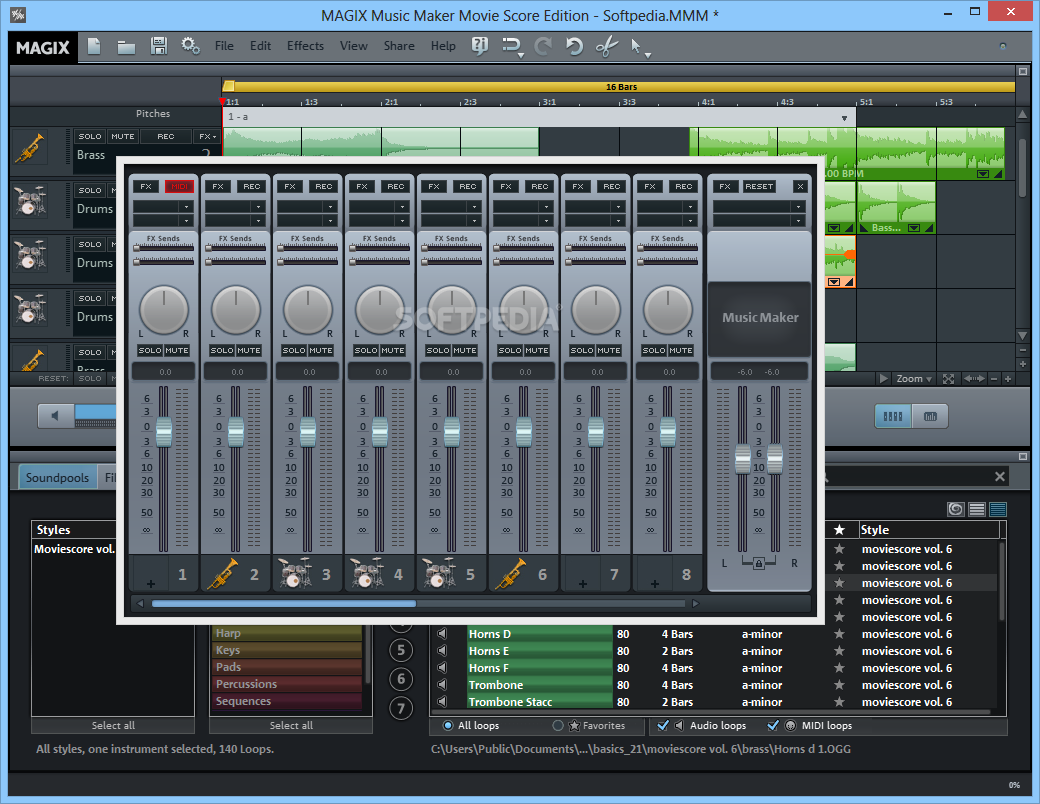Screen dimensions: 1040x804
Task: Expand the Zoom dropdown under the arranger
Action: coord(914,379)
